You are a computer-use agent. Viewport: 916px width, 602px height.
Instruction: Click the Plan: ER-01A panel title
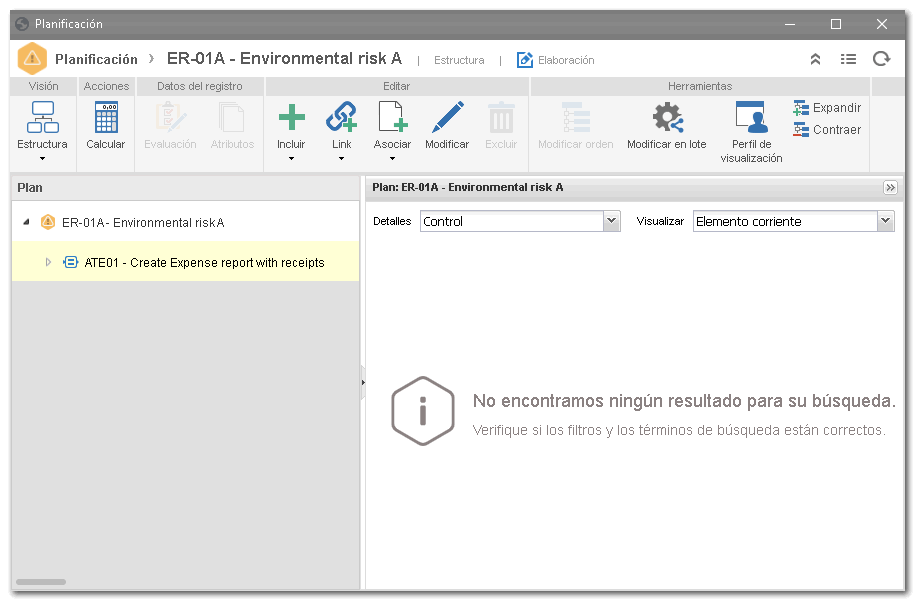point(468,188)
